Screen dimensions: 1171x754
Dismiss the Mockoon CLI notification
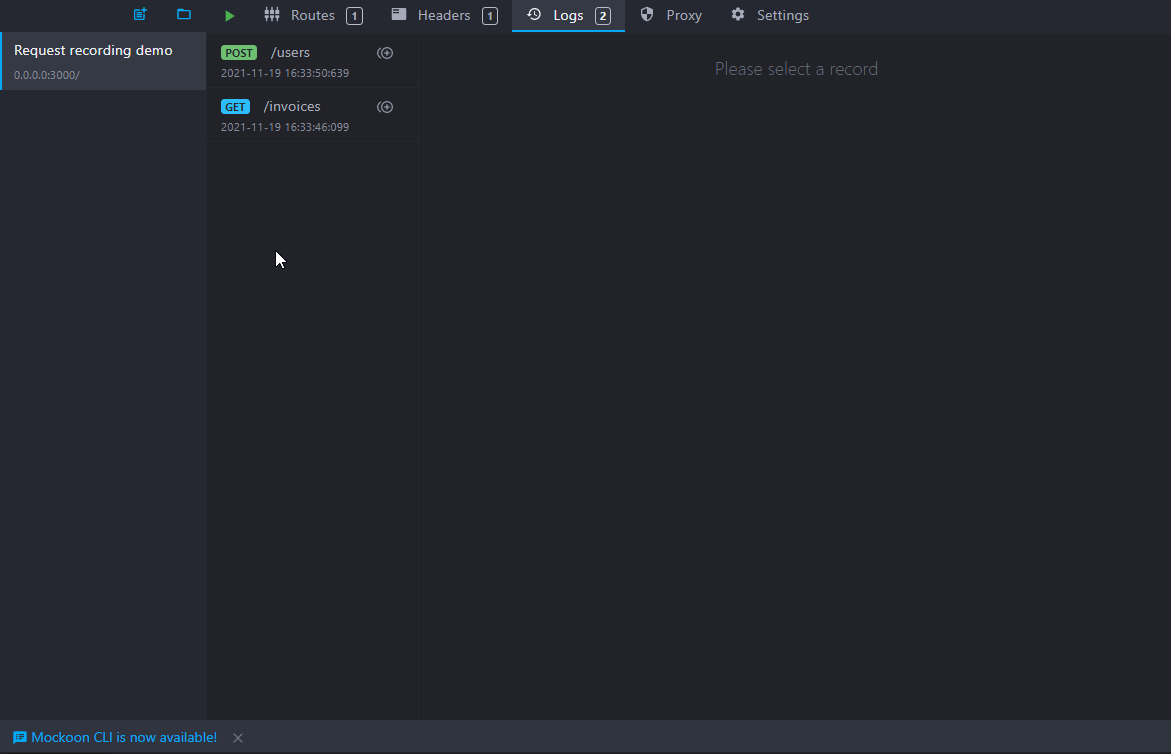pyautogui.click(x=238, y=738)
